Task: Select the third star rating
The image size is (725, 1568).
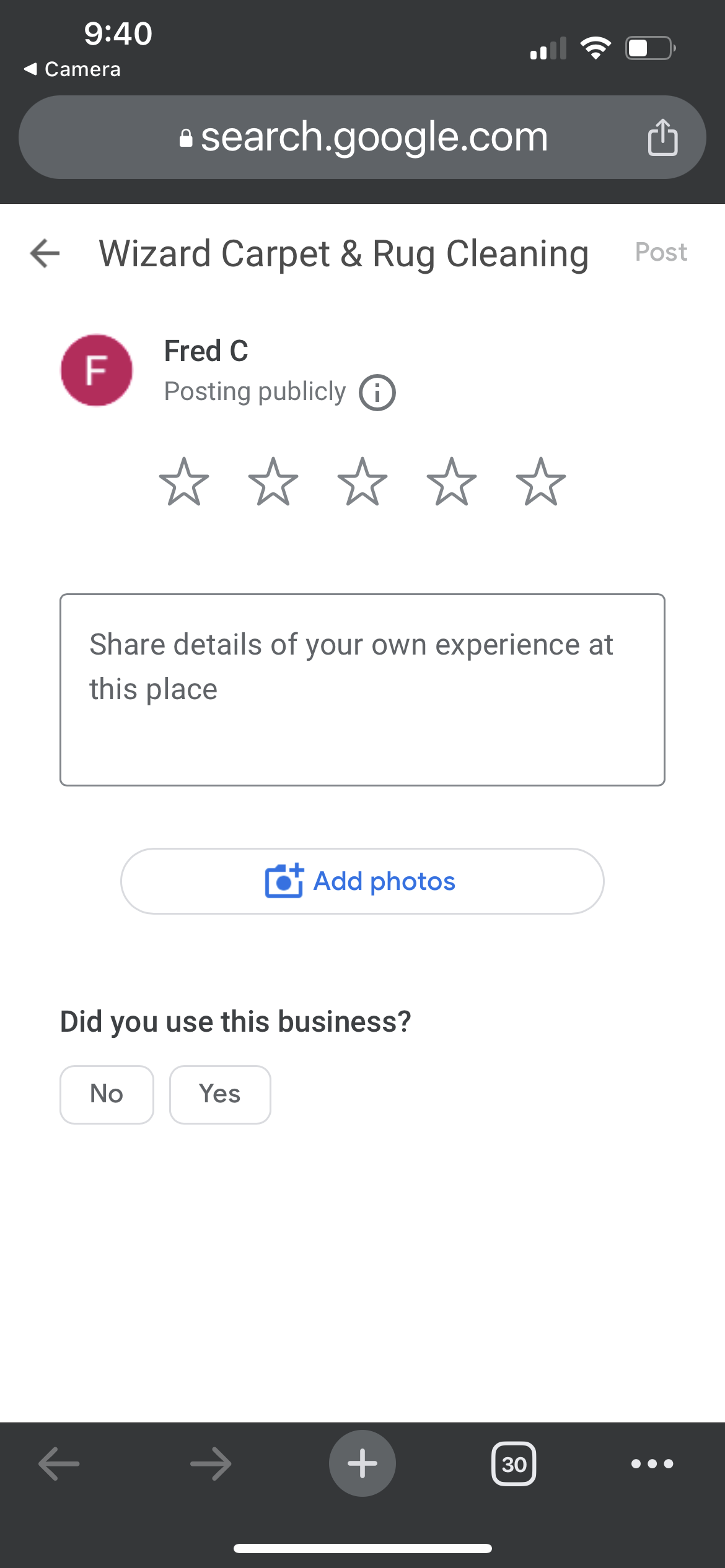Action: (x=362, y=482)
